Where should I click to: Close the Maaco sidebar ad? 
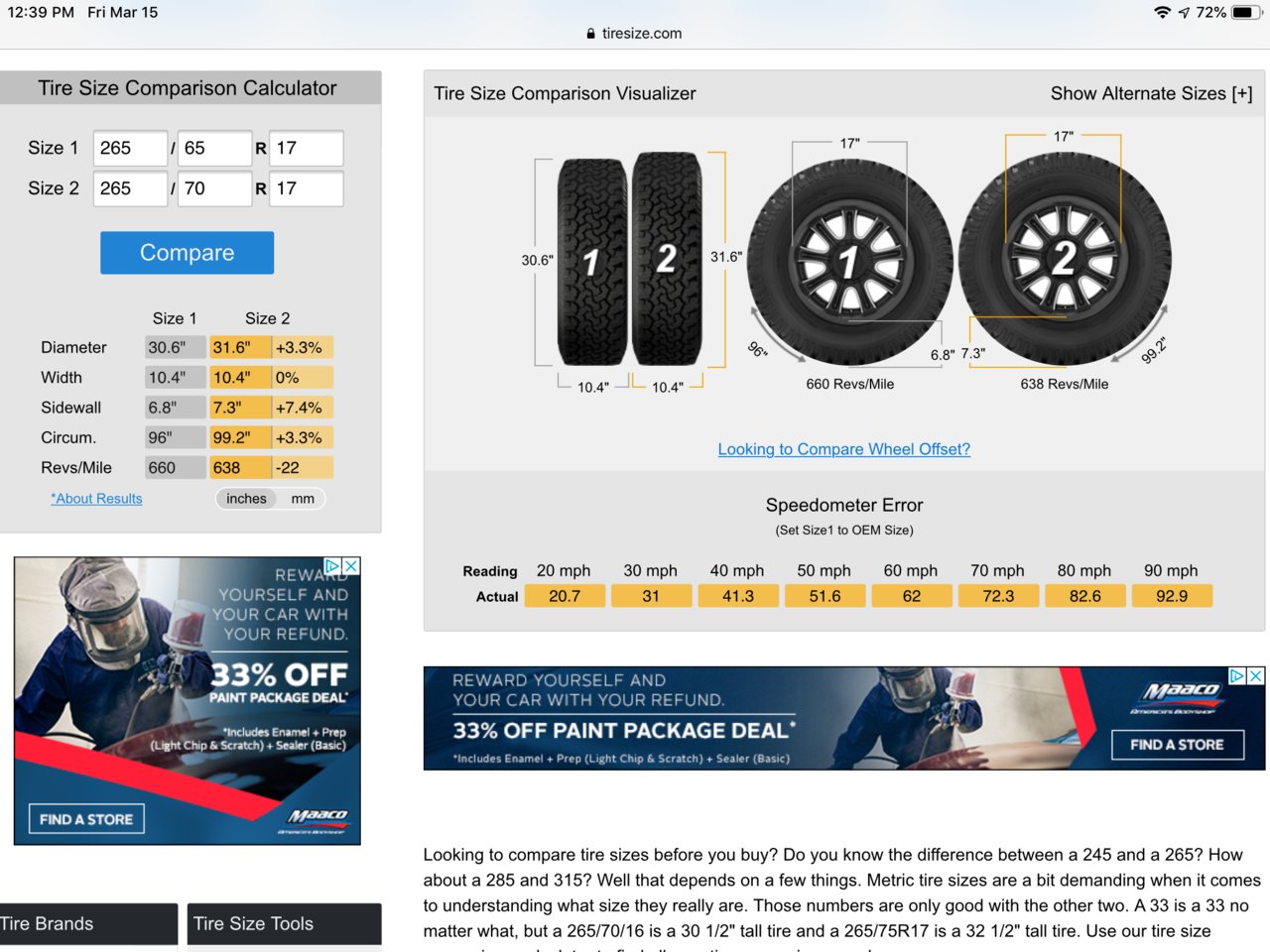tap(351, 565)
